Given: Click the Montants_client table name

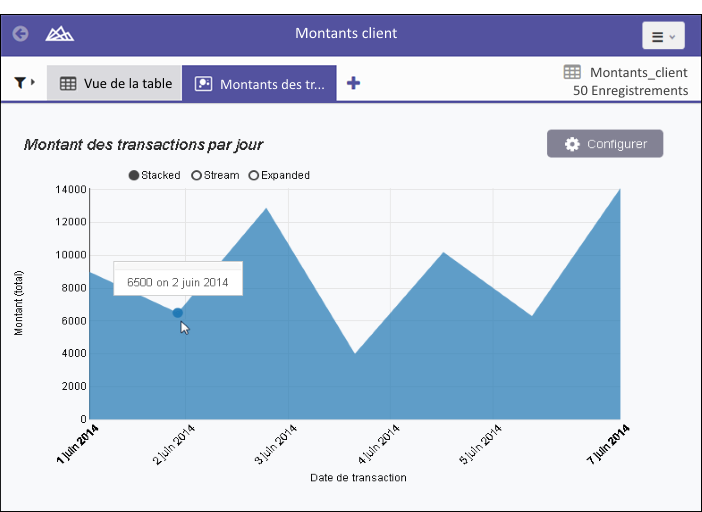Looking at the screenshot, I should coord(638,72).
